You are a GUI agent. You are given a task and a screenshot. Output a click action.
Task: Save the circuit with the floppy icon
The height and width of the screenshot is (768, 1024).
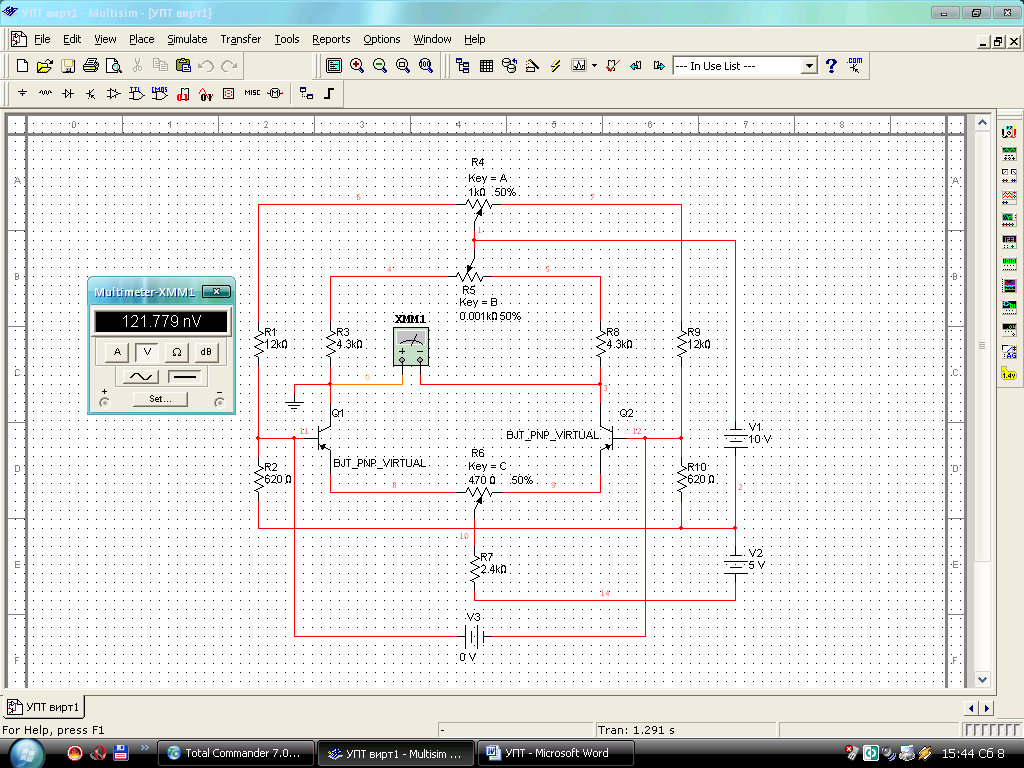[68, 66]
